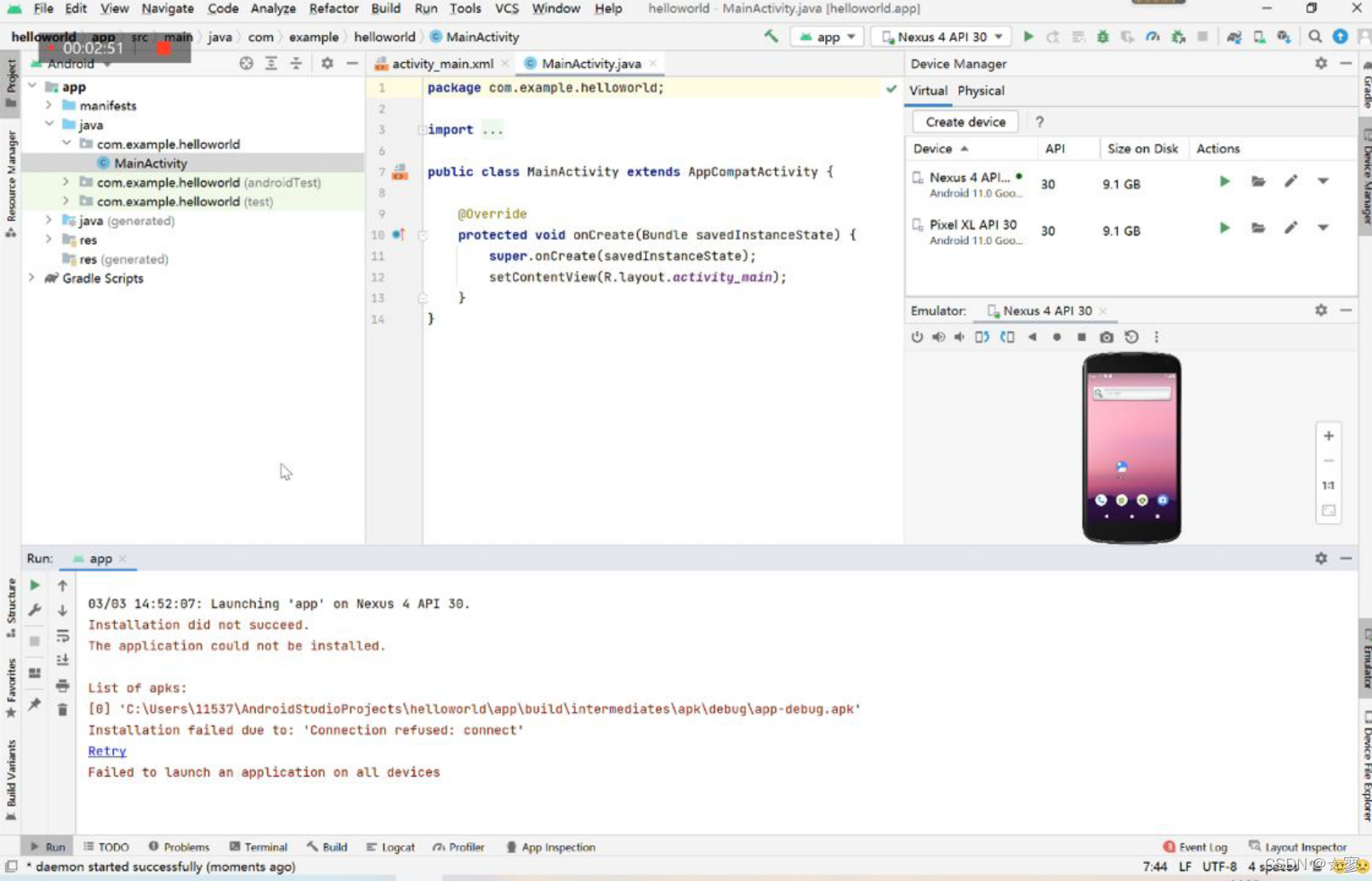Open the app run configuration dropdown
The image size is (1372, 881).
click(x=828, y=37)
